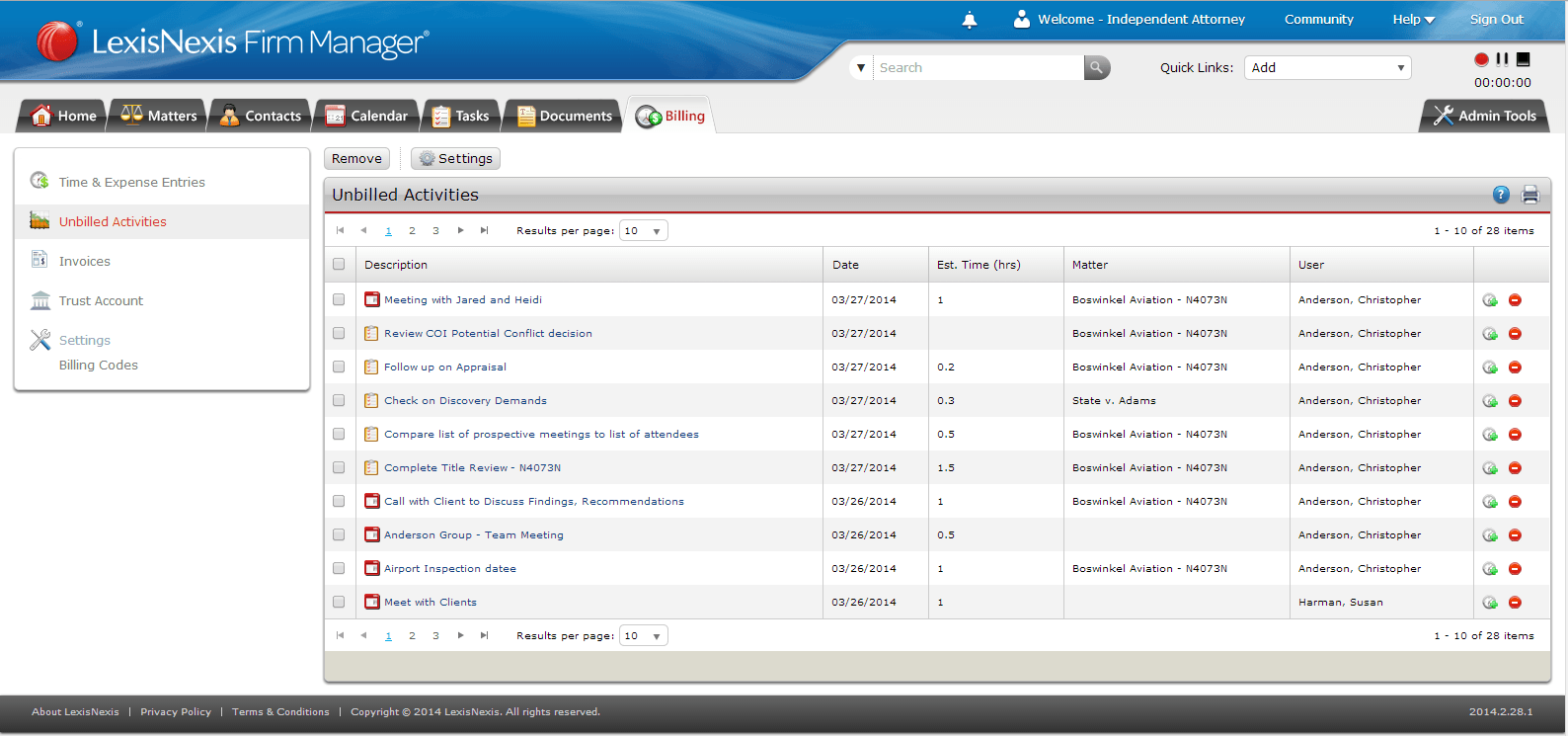Open the Community link
Image resolution: width=1568 pixels, height=736 pixels.
(x=1318, y=19)
